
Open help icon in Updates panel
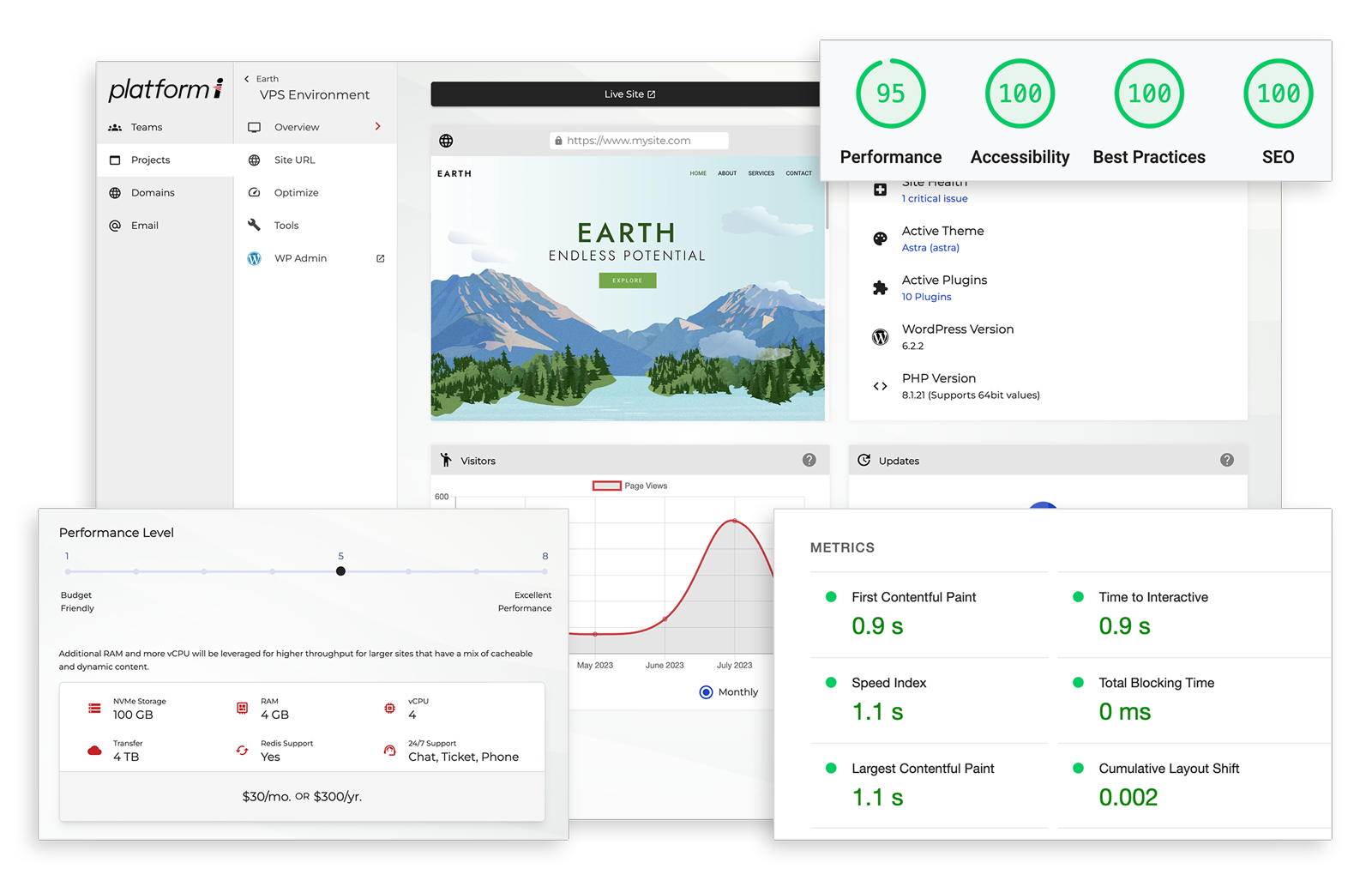coord(1227,461)
